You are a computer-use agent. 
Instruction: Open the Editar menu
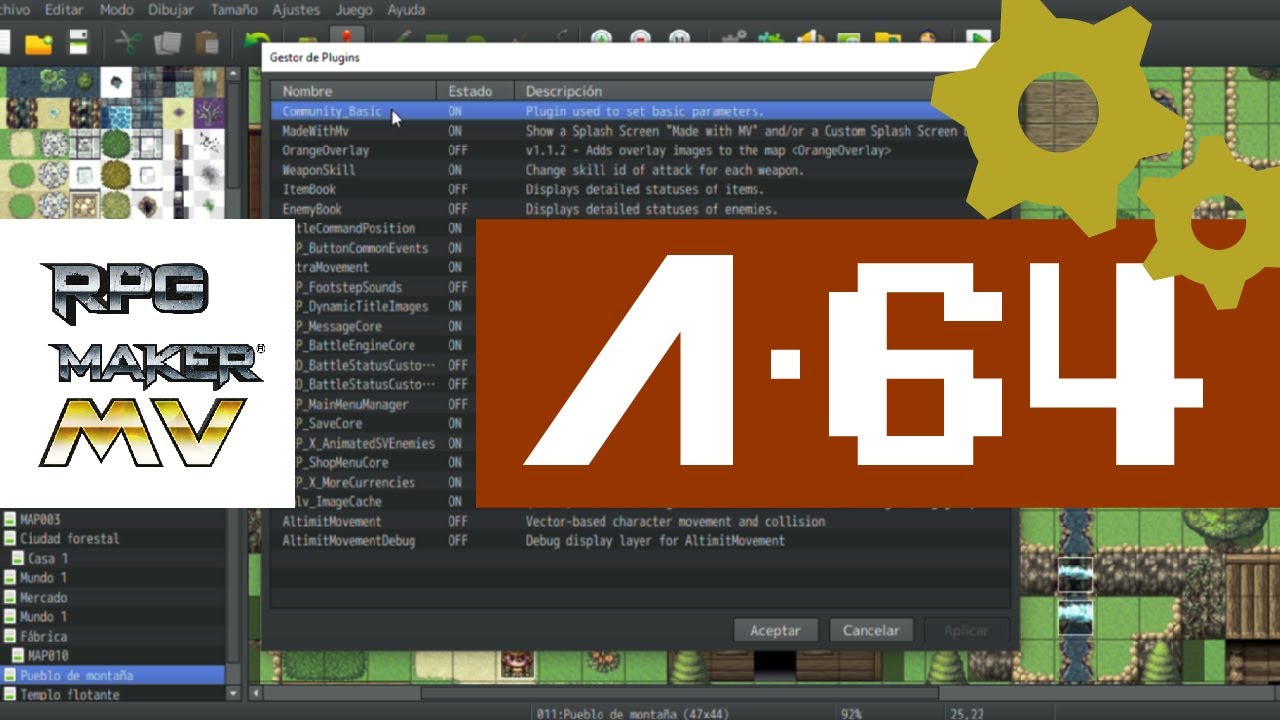(64, 10)
